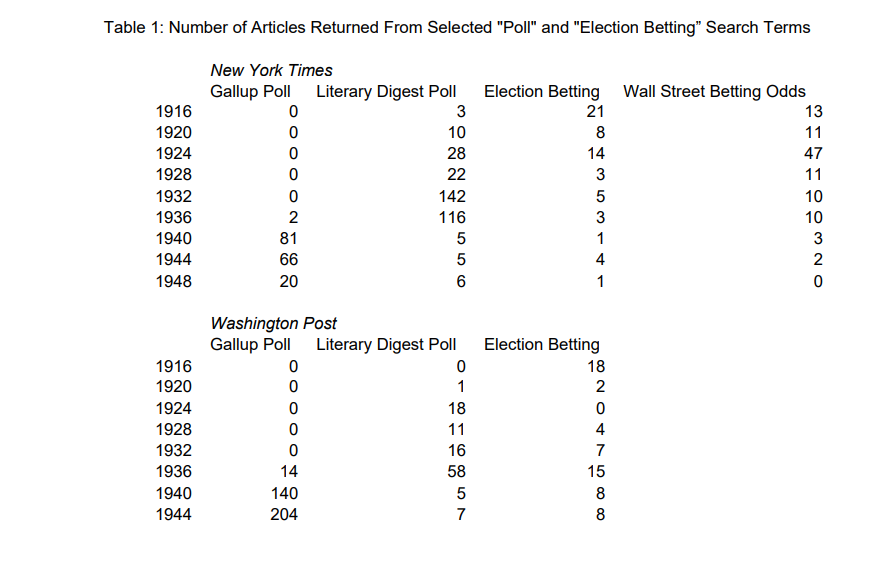
Task: Click Election Betting header under Washington Post
Action: pos(541,345)
